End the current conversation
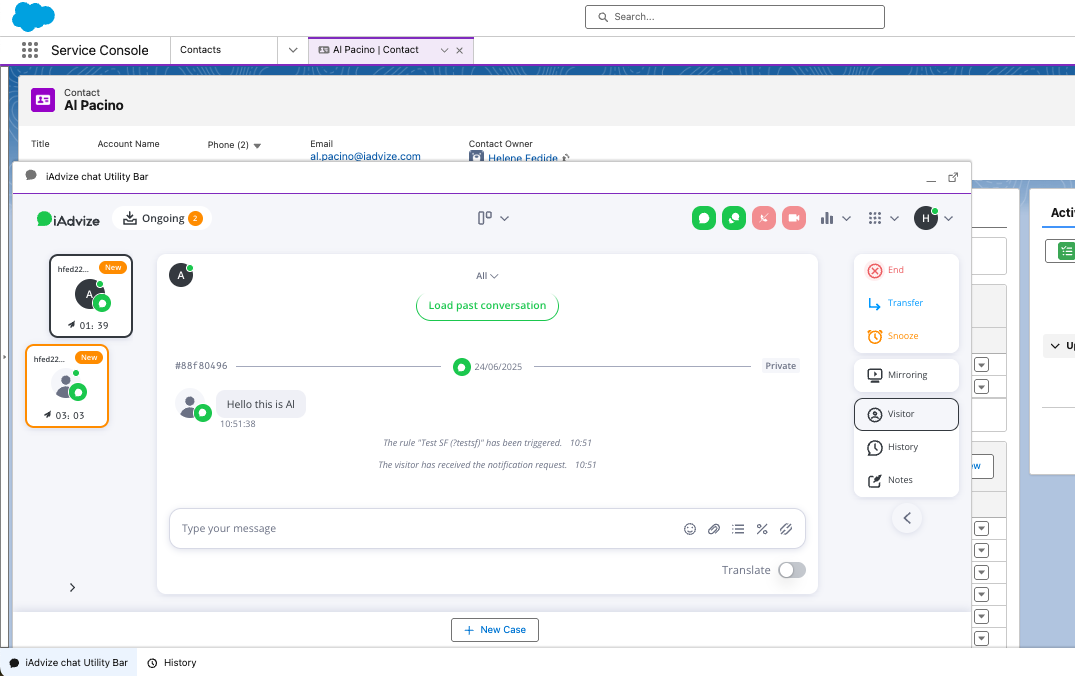 pyautogui.click(x=906, y=270)
